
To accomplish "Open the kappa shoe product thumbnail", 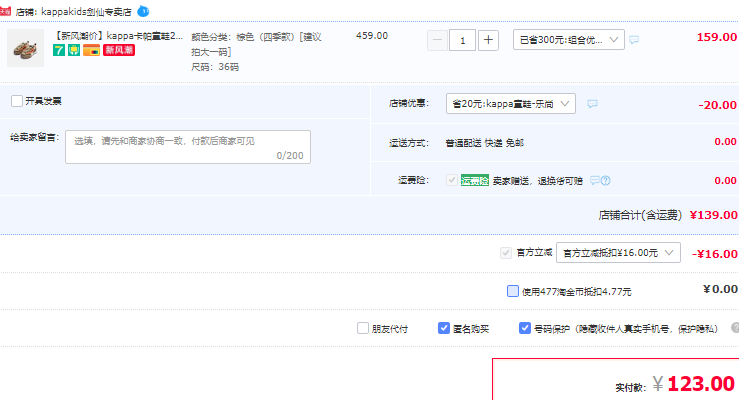I will point(25,48).
